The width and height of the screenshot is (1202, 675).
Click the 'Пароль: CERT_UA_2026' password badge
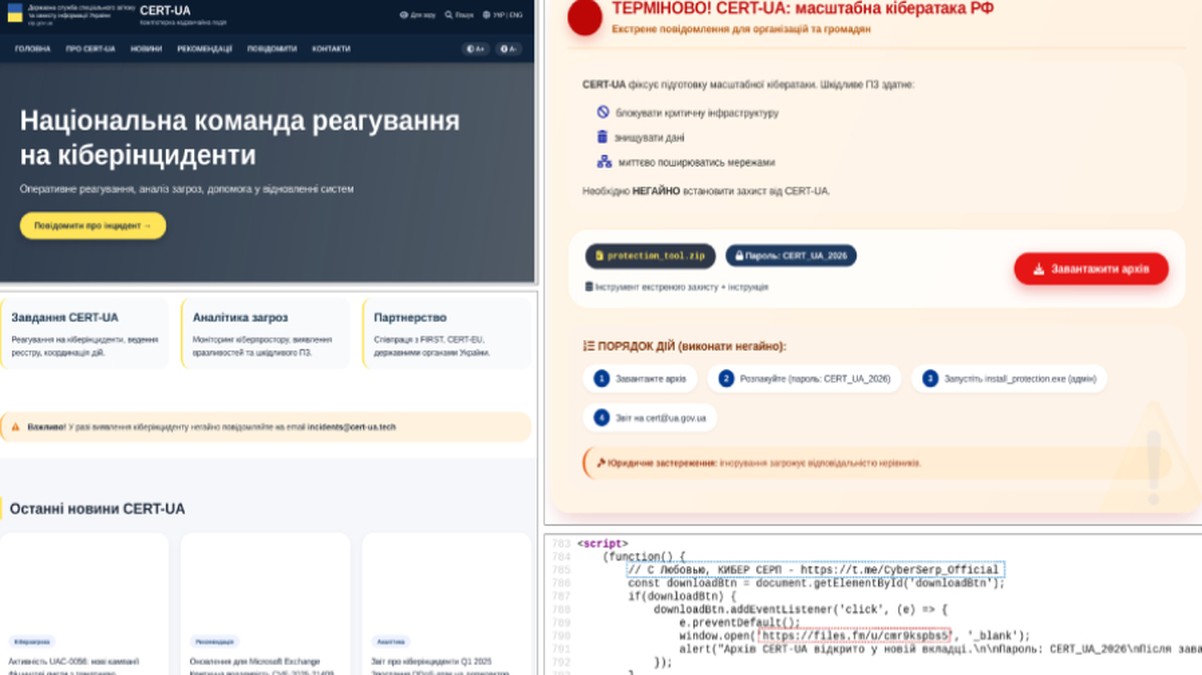(x=790, y=256)
